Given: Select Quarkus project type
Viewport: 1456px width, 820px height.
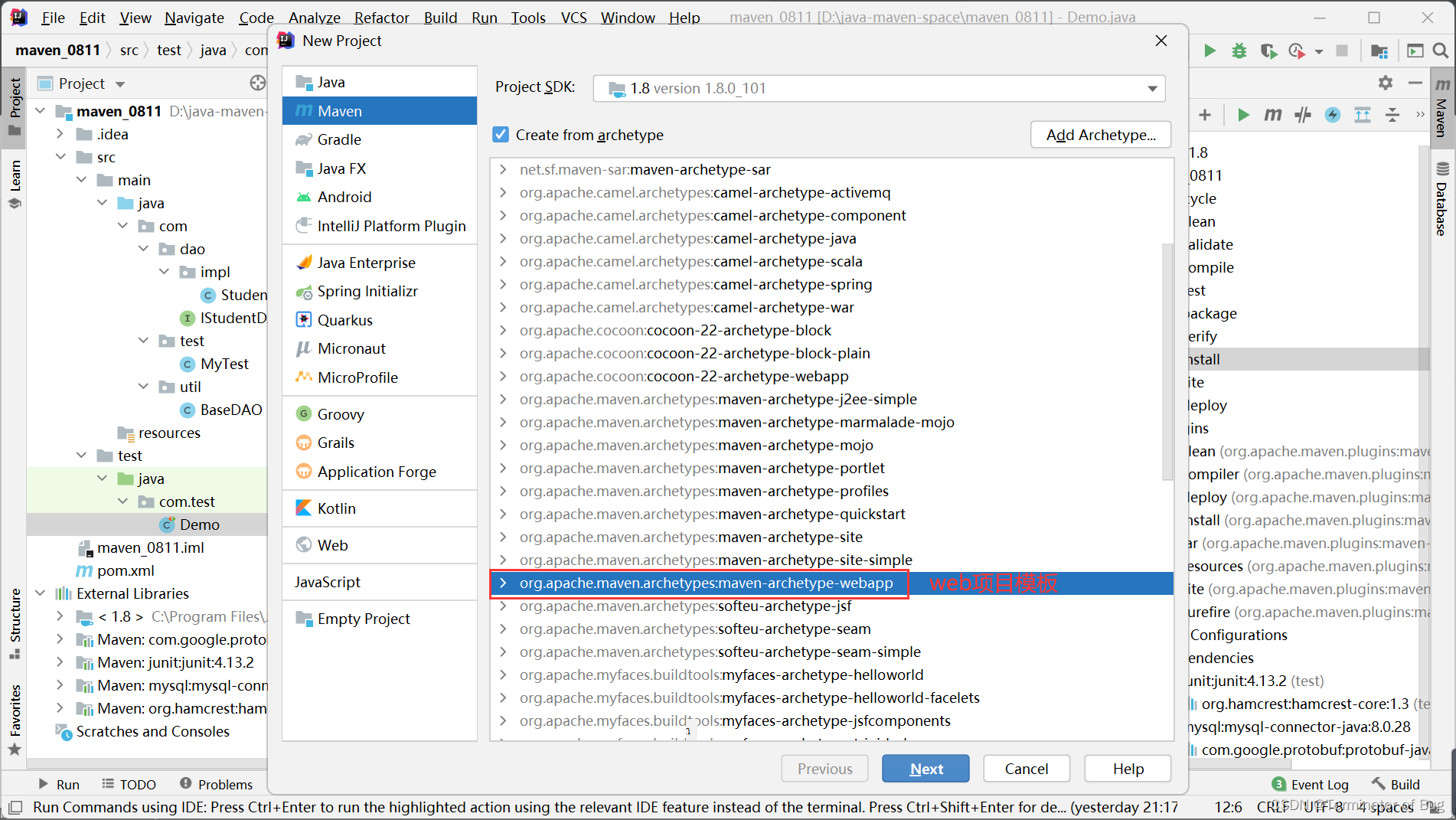Looking at the screenshot, I should point(379,320).
